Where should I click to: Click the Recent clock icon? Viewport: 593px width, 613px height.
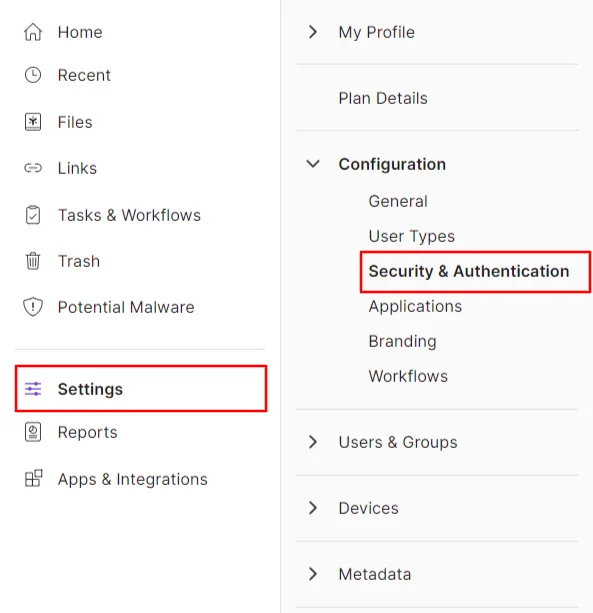tap(33, 75)
